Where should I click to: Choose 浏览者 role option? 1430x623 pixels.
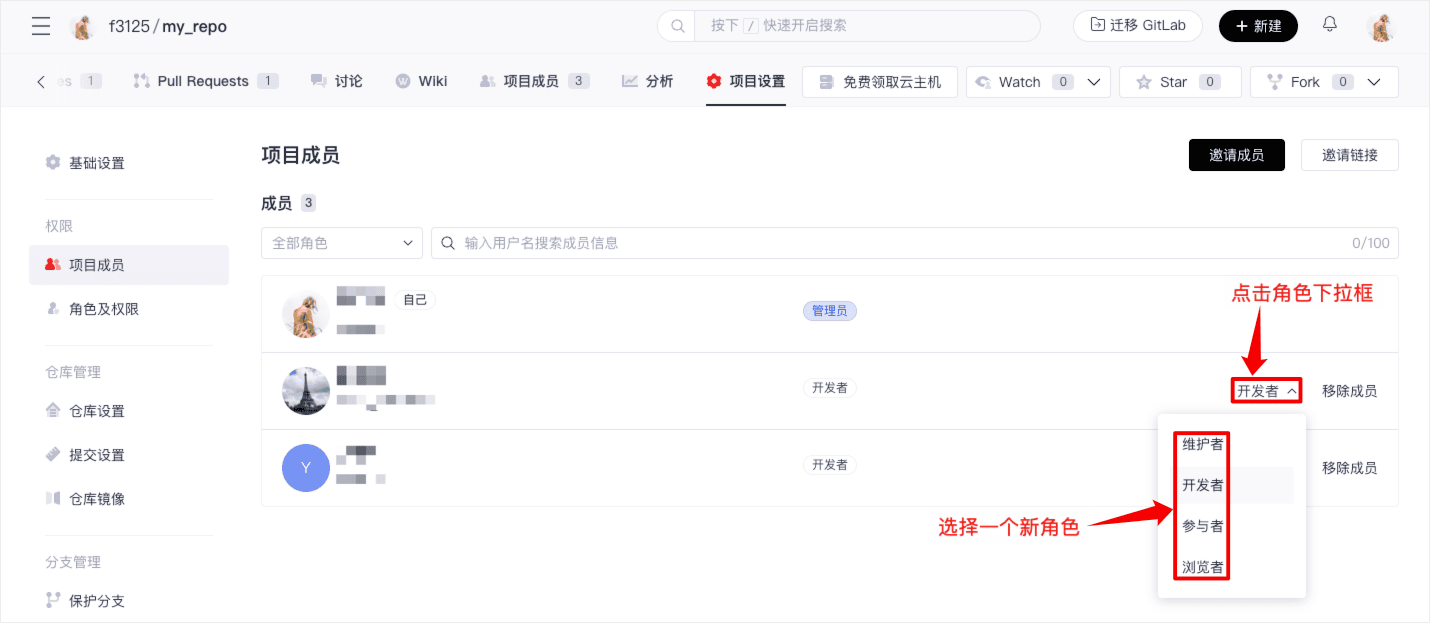point(1202,567)
